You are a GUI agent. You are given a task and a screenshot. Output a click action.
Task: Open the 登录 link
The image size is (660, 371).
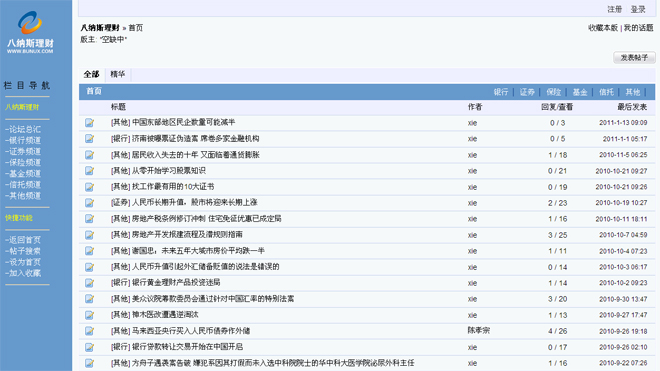638,9
